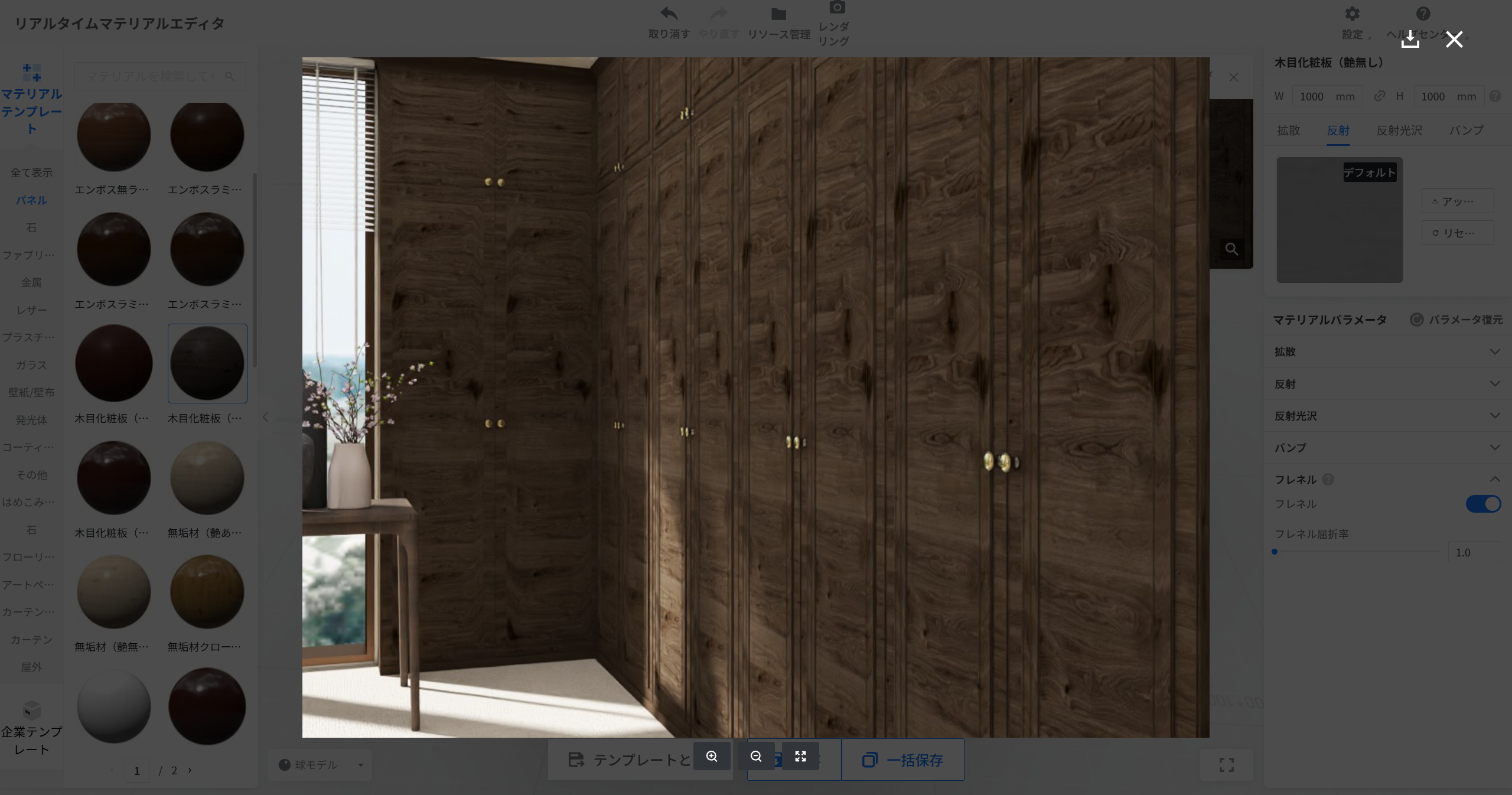Open the help center question mark icon
Viewport: 1512px width, 795px height.
click(x=1423, y=14)
